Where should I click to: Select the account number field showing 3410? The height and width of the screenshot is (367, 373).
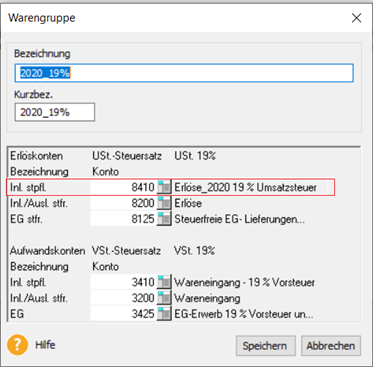tap(123, 282)
